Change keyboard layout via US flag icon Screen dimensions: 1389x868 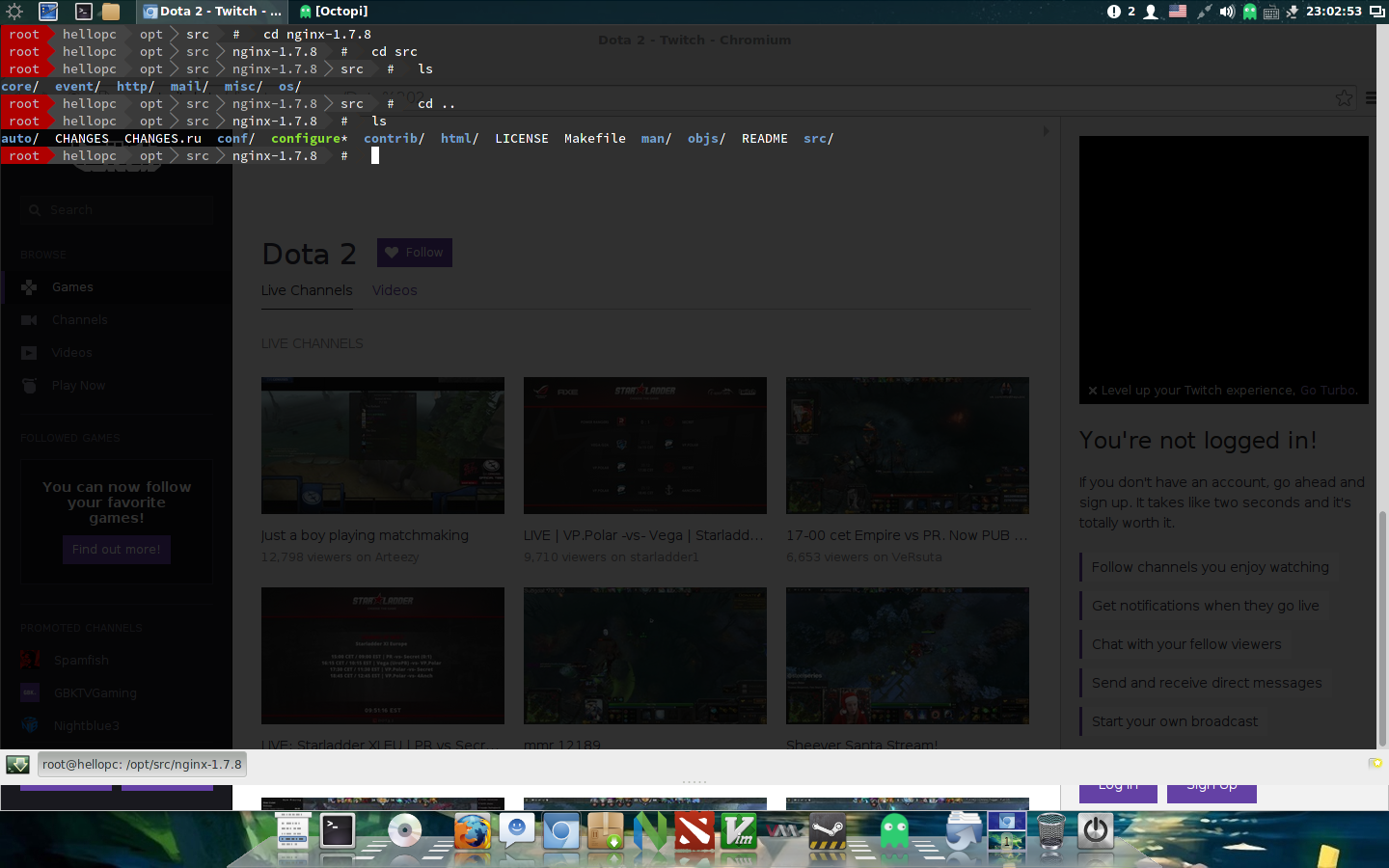tap(1178, 12)
